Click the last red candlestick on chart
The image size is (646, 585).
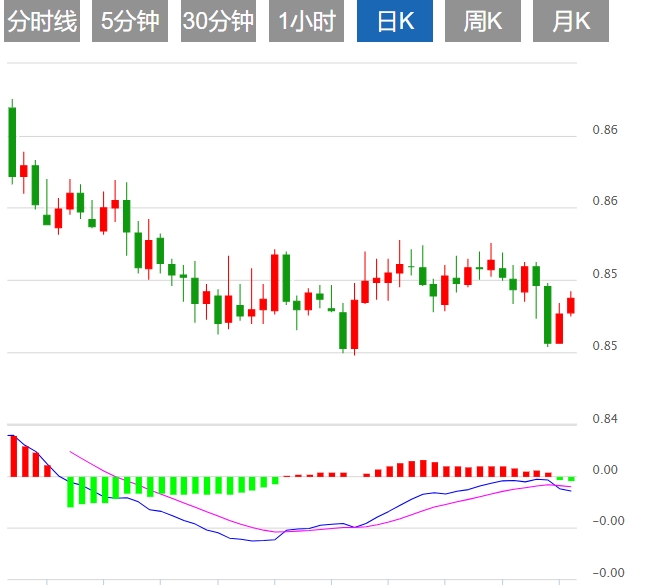[571, 306]
